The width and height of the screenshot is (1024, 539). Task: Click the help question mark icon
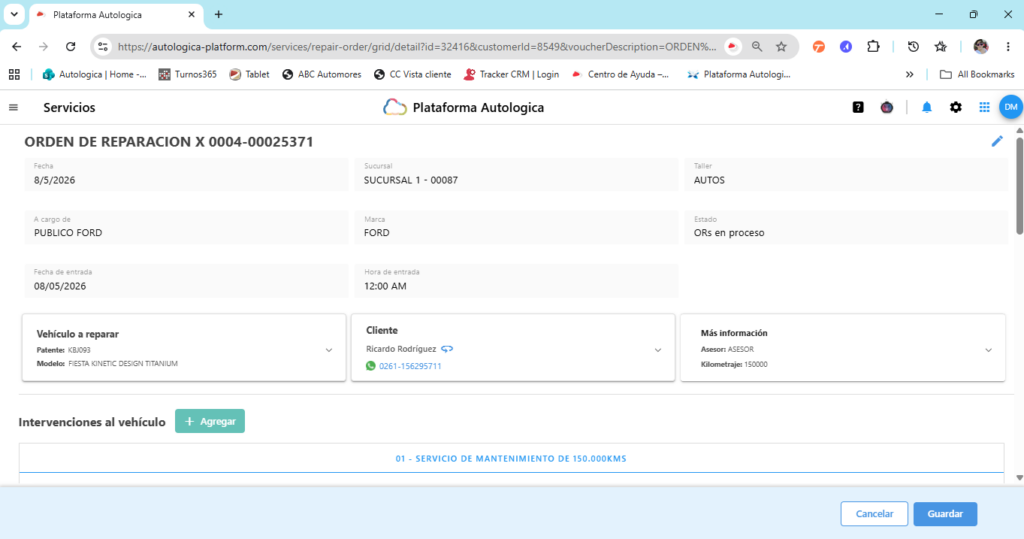pos(858,108)
